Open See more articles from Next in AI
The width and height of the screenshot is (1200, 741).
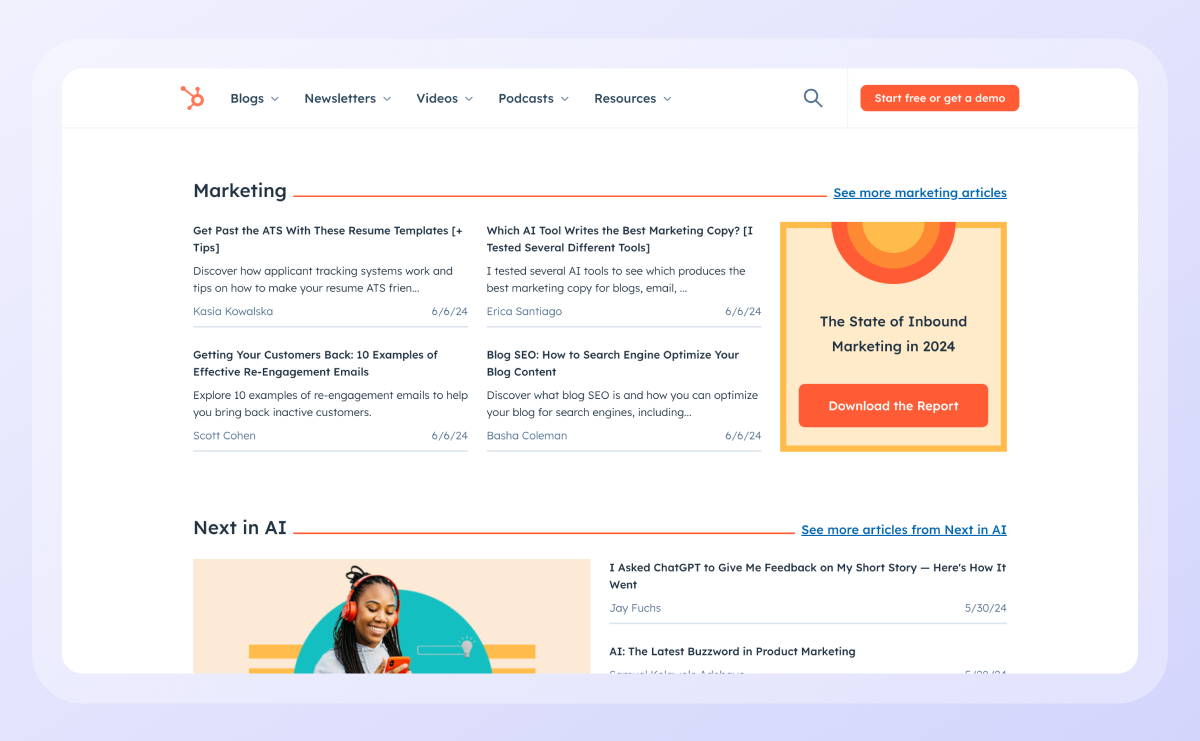tap(904, 530)
